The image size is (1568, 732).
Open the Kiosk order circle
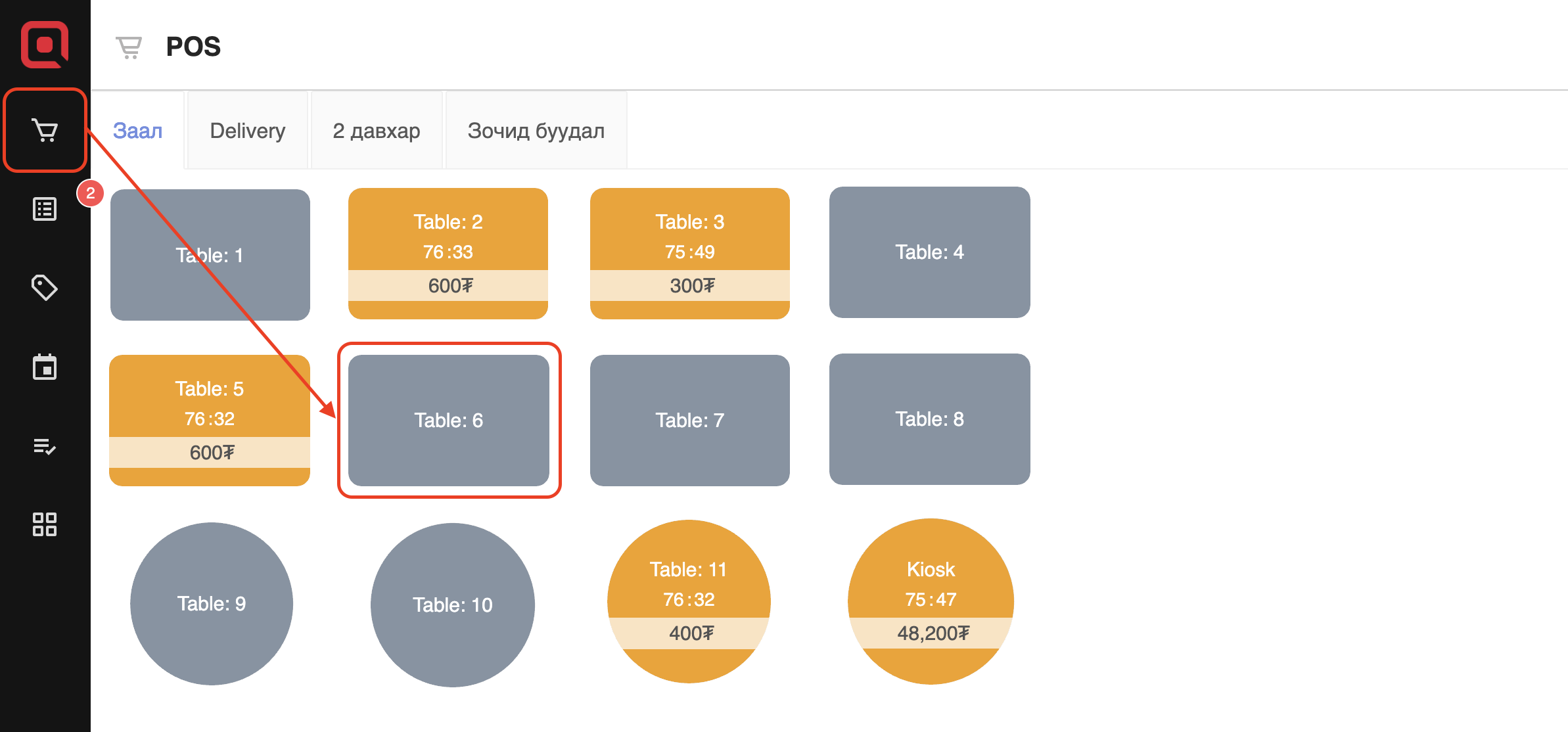click(x=931, y=601)
